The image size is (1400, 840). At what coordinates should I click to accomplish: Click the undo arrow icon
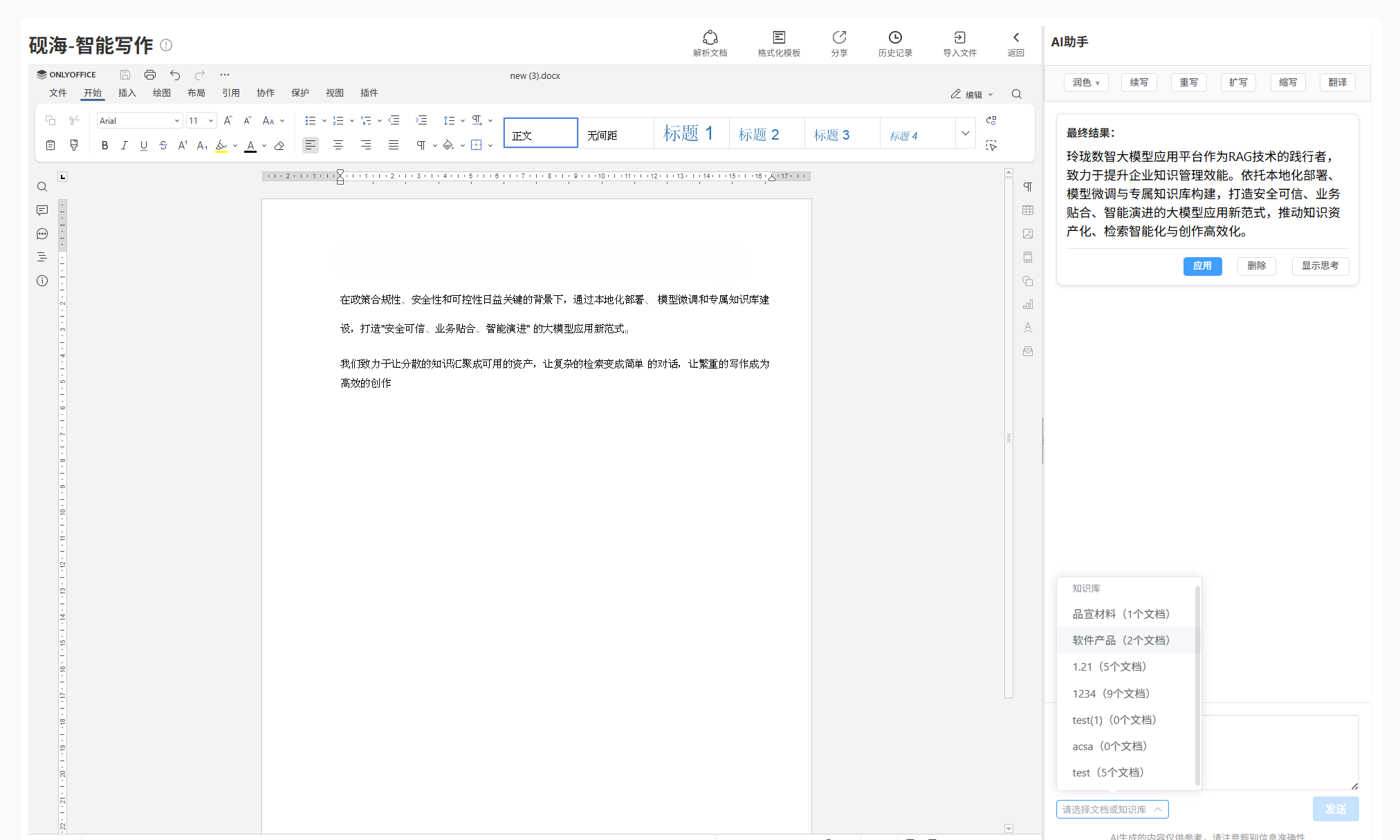(175, 75)
